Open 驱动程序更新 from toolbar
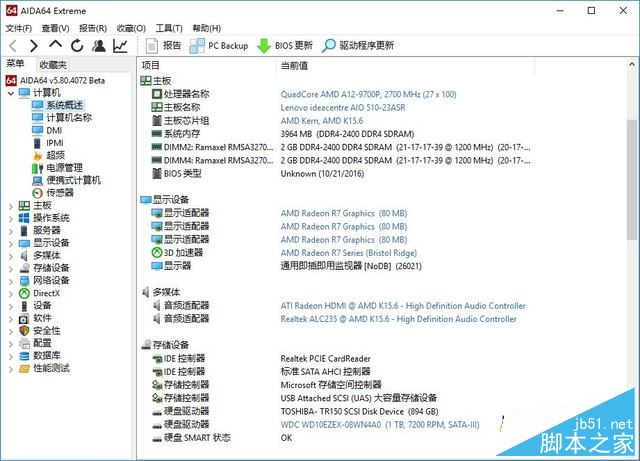The height and width of the screenshot is (461, 640). click(358, 46)
